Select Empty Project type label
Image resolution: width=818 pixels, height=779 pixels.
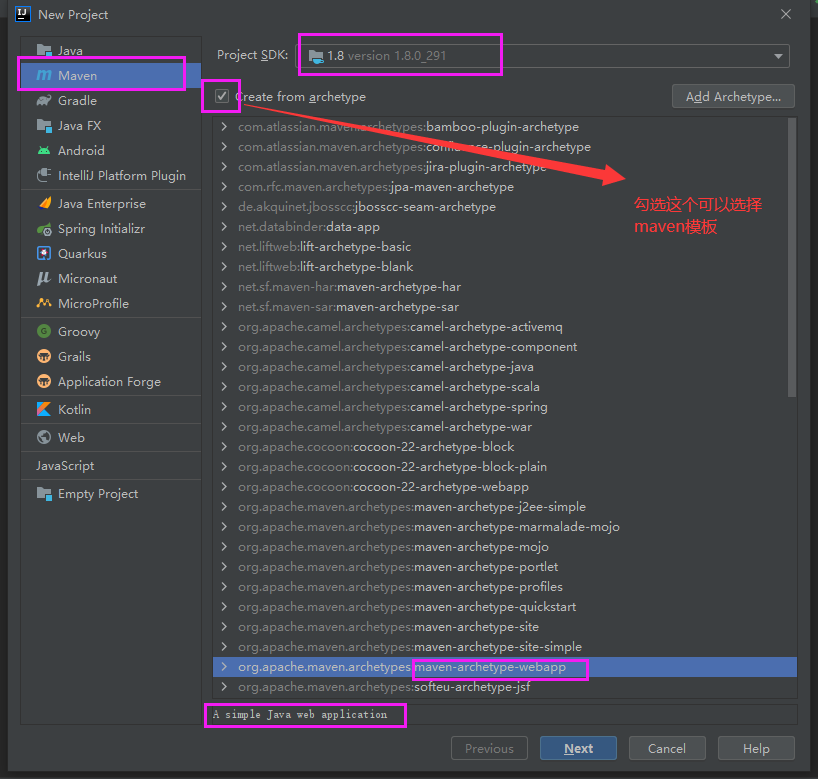click(x=98, y=494)
